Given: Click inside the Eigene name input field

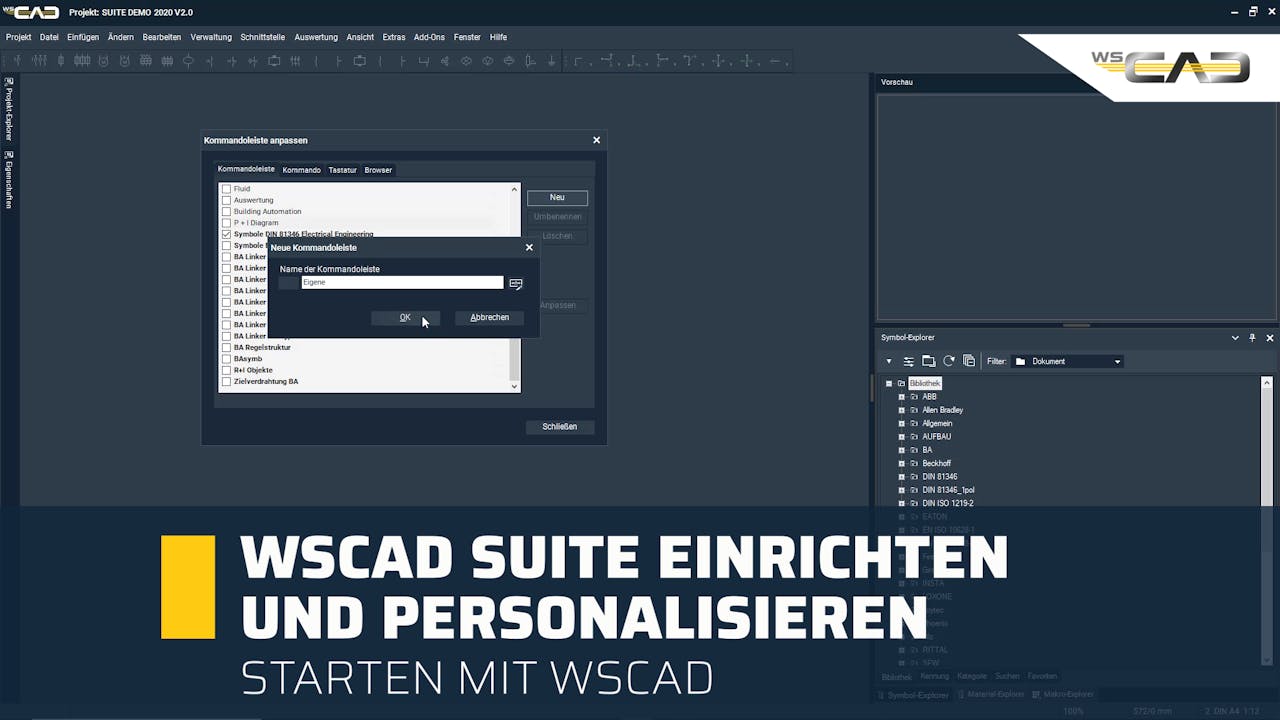Looking at the screenshot, I should 402,282.
